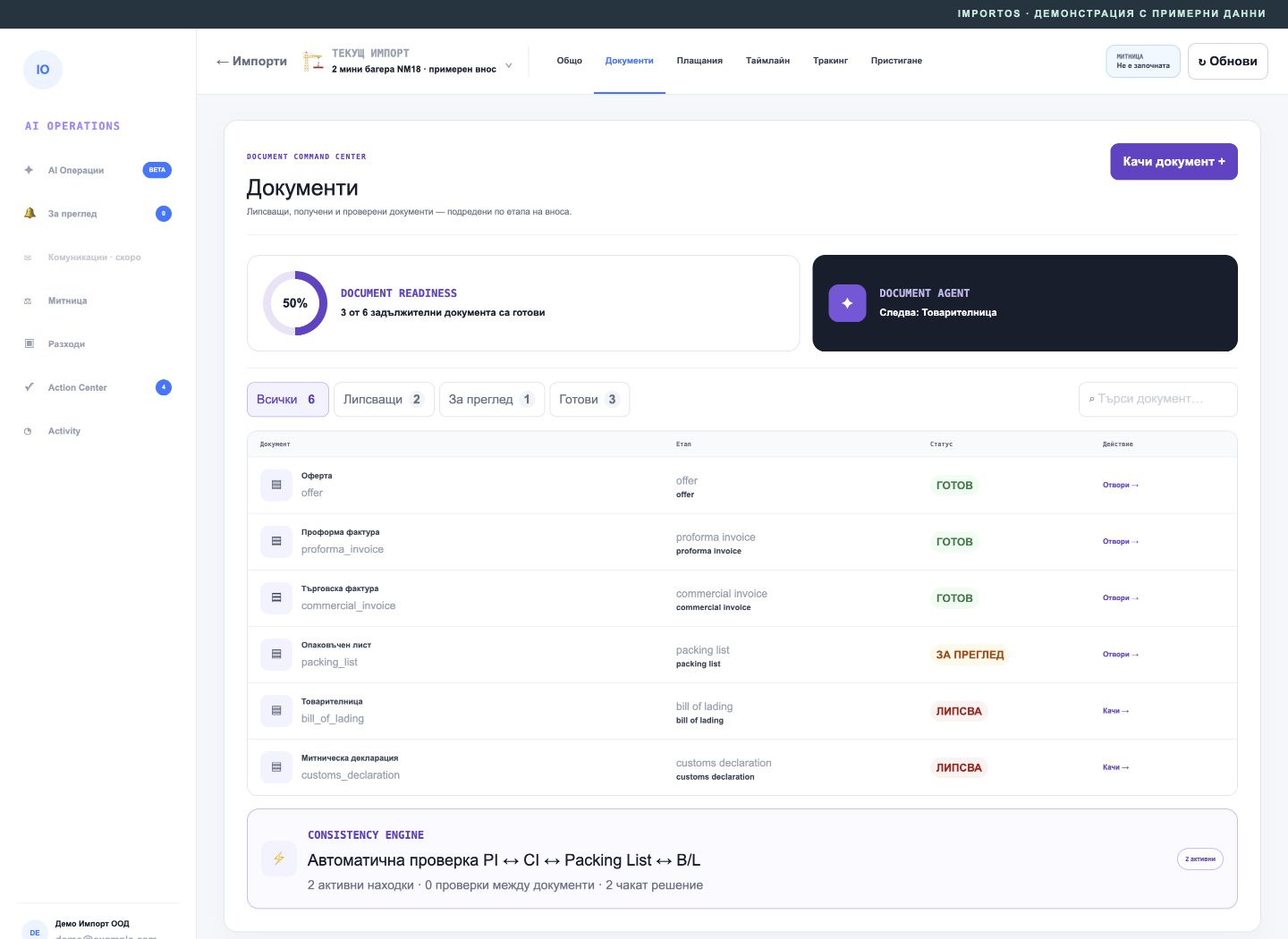Open Activity clock icon
This screenshot has width=1288, height=939.
[x=28, y=431]
